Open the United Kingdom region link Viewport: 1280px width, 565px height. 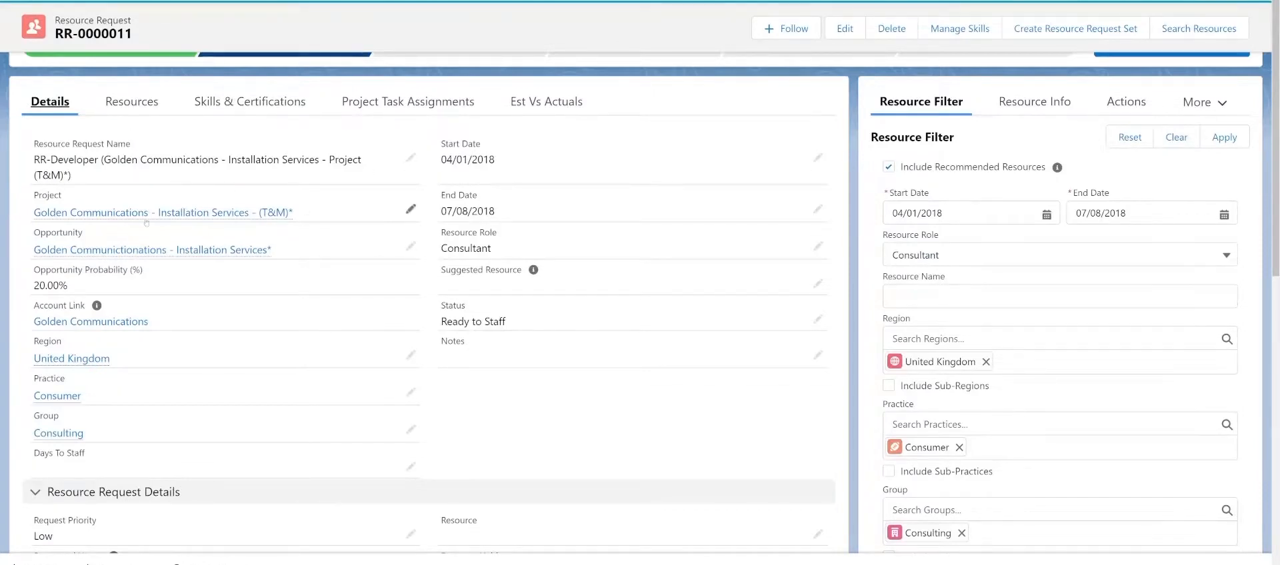(71, 358)
